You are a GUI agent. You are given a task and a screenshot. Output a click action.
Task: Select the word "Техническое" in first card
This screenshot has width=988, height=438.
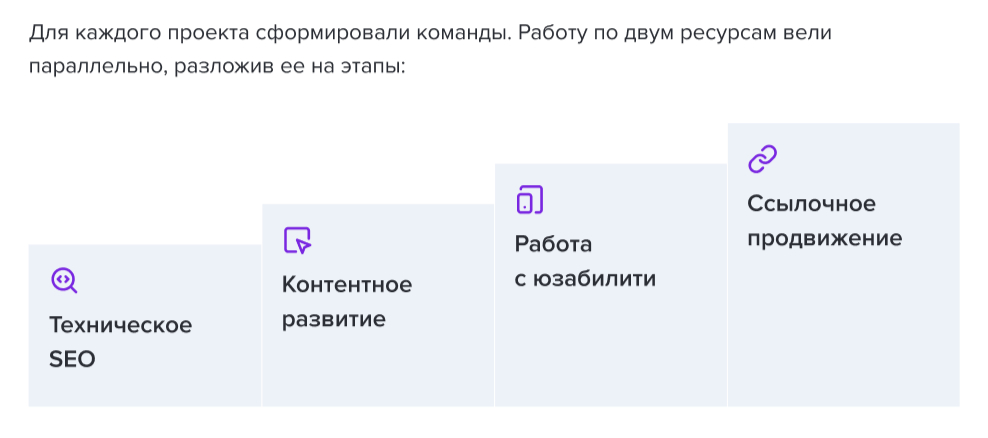click(x=120, y=325)
